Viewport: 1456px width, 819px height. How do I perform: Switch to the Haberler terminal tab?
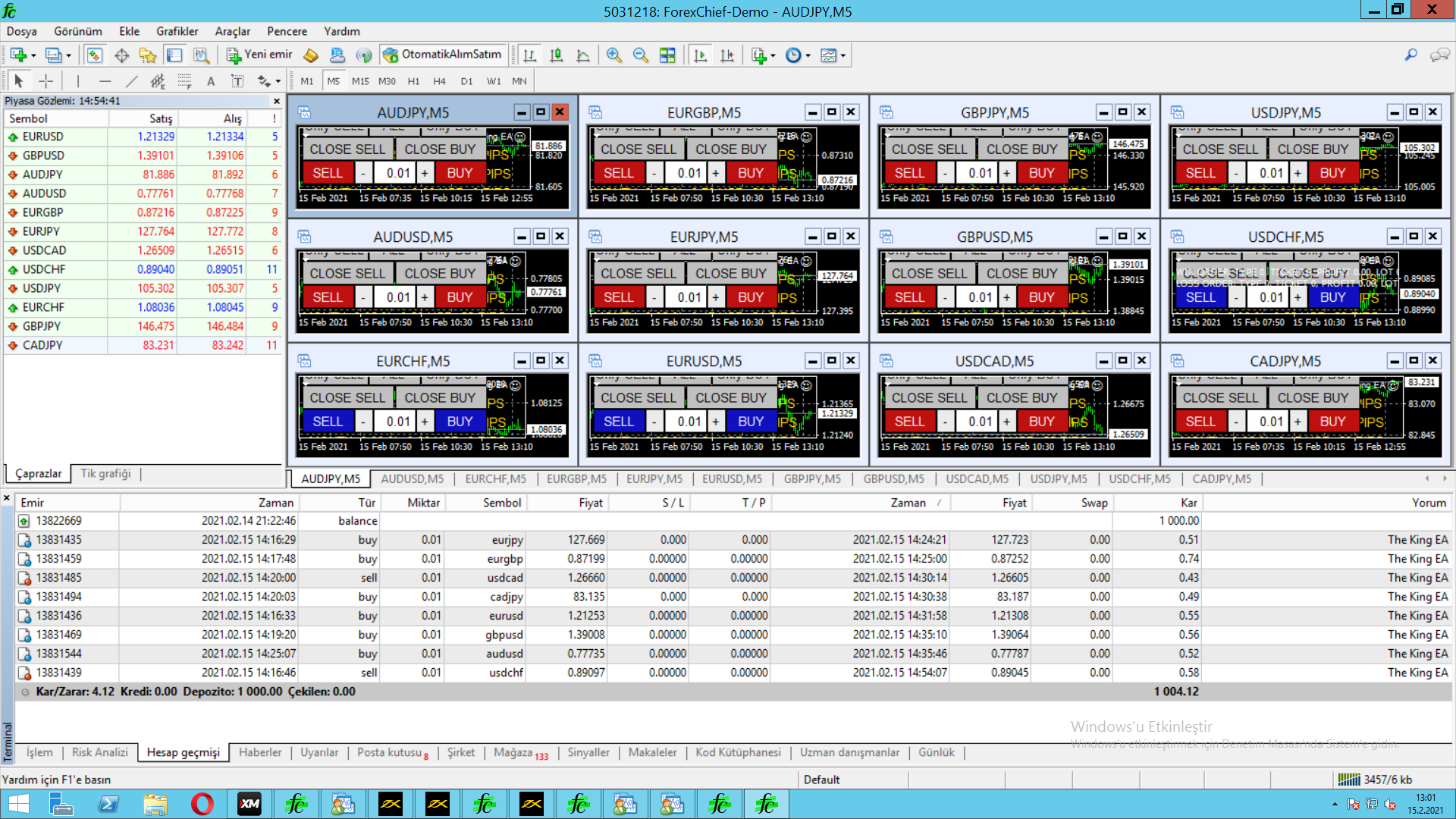260,752
